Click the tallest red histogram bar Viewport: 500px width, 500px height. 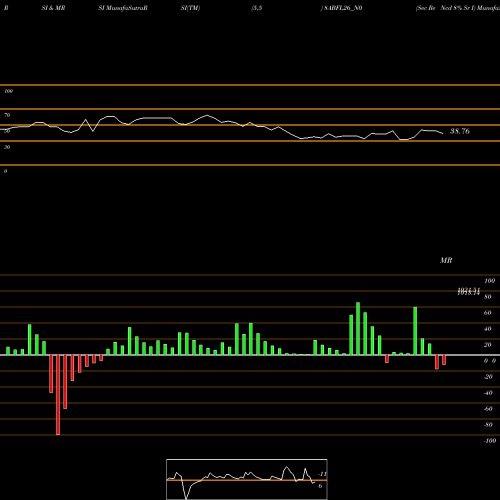[x=58, y=395]
